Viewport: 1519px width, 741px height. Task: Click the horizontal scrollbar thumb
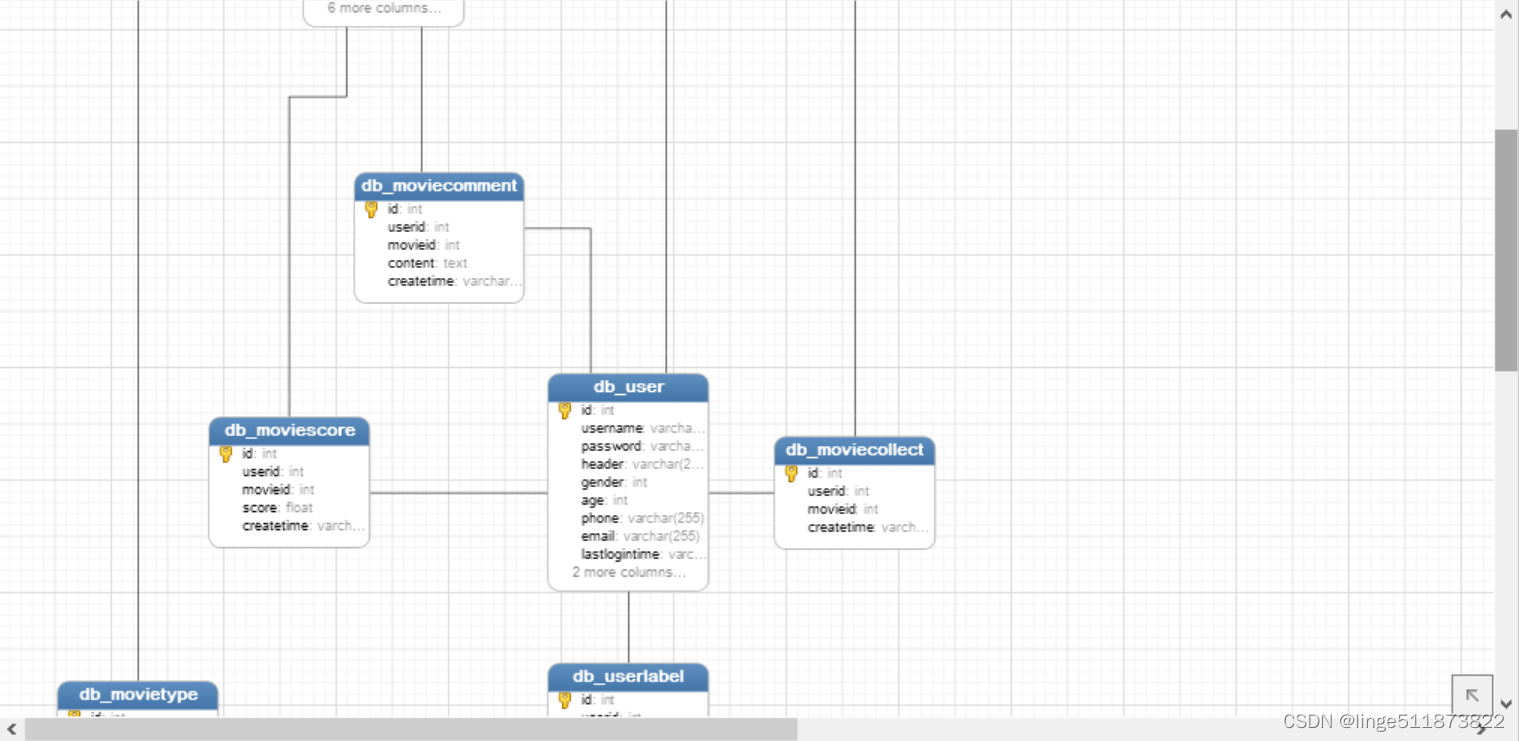coord(411,729)
